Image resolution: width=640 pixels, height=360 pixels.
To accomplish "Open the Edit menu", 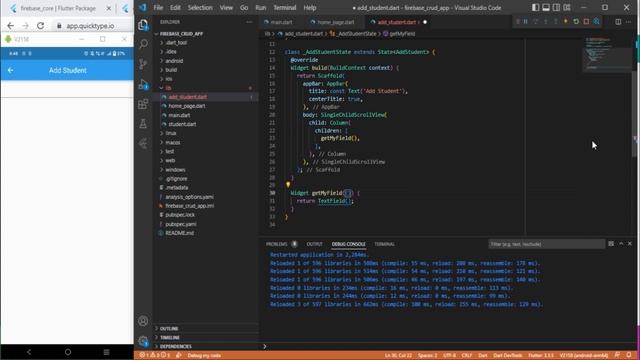I will point(175,8).
